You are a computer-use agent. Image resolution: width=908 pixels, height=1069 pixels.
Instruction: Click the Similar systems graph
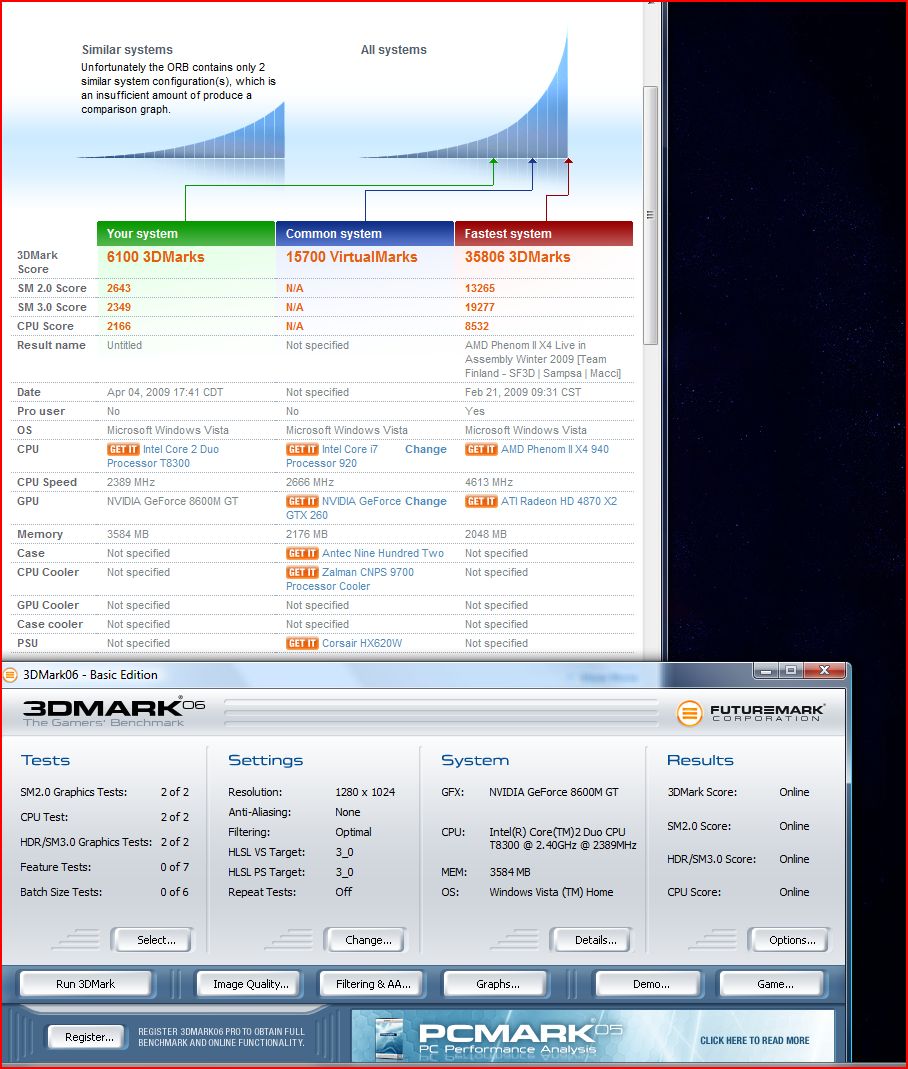click(x=181, y=131)
